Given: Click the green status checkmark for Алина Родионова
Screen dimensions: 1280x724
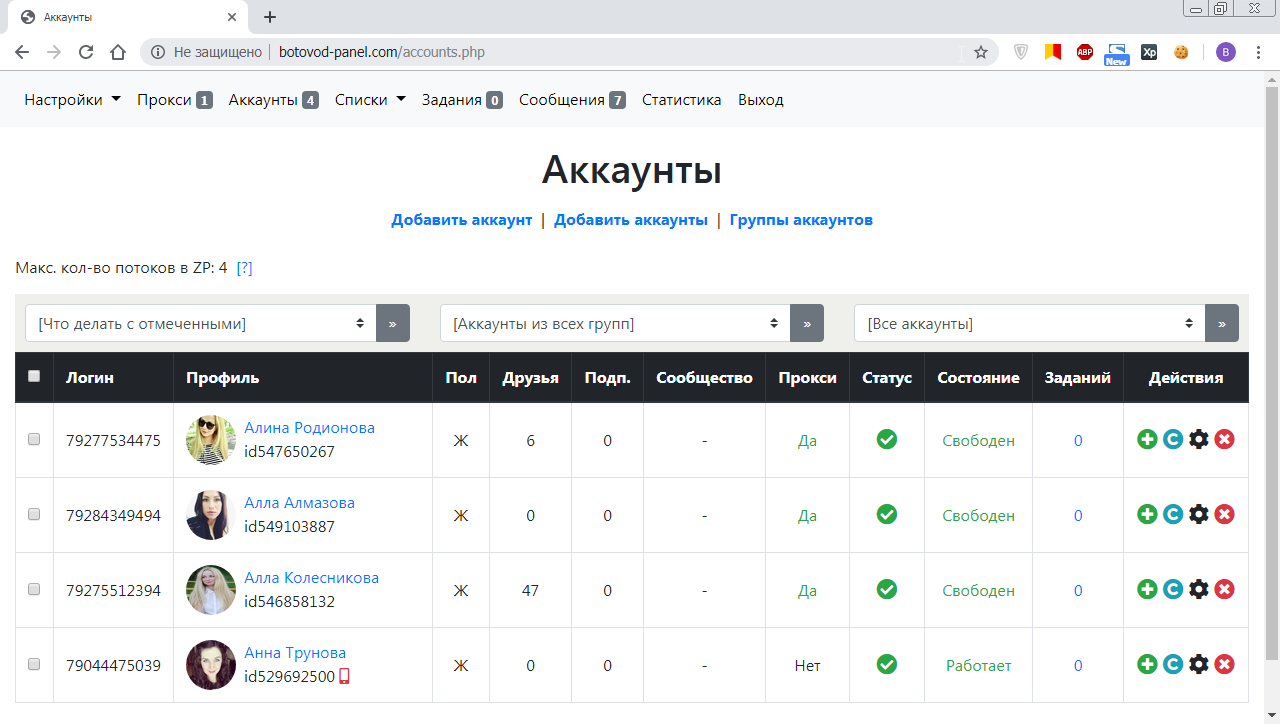Looking at the screenshot, I should [886, 439].
